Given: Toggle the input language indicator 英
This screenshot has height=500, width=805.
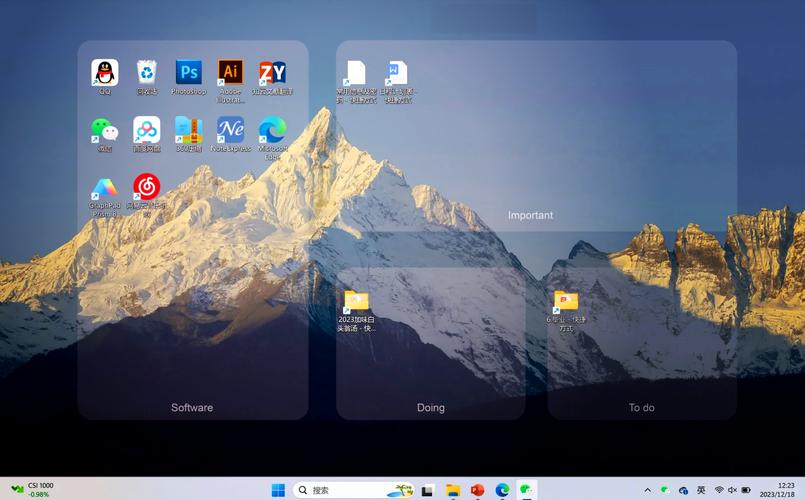Looking at the screenshot, I should click(701, 490).
